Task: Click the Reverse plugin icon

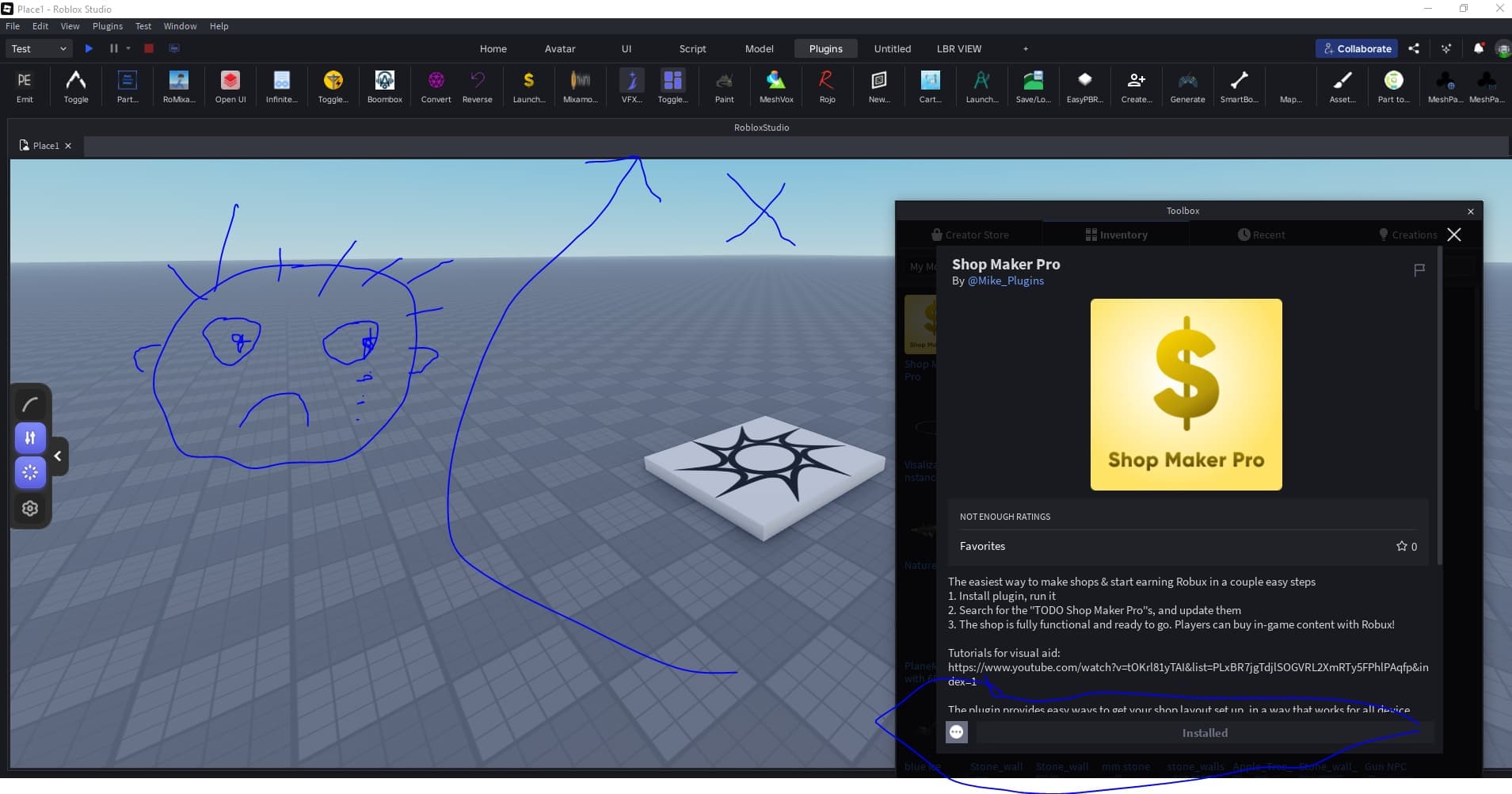Action: coord(477,86)
